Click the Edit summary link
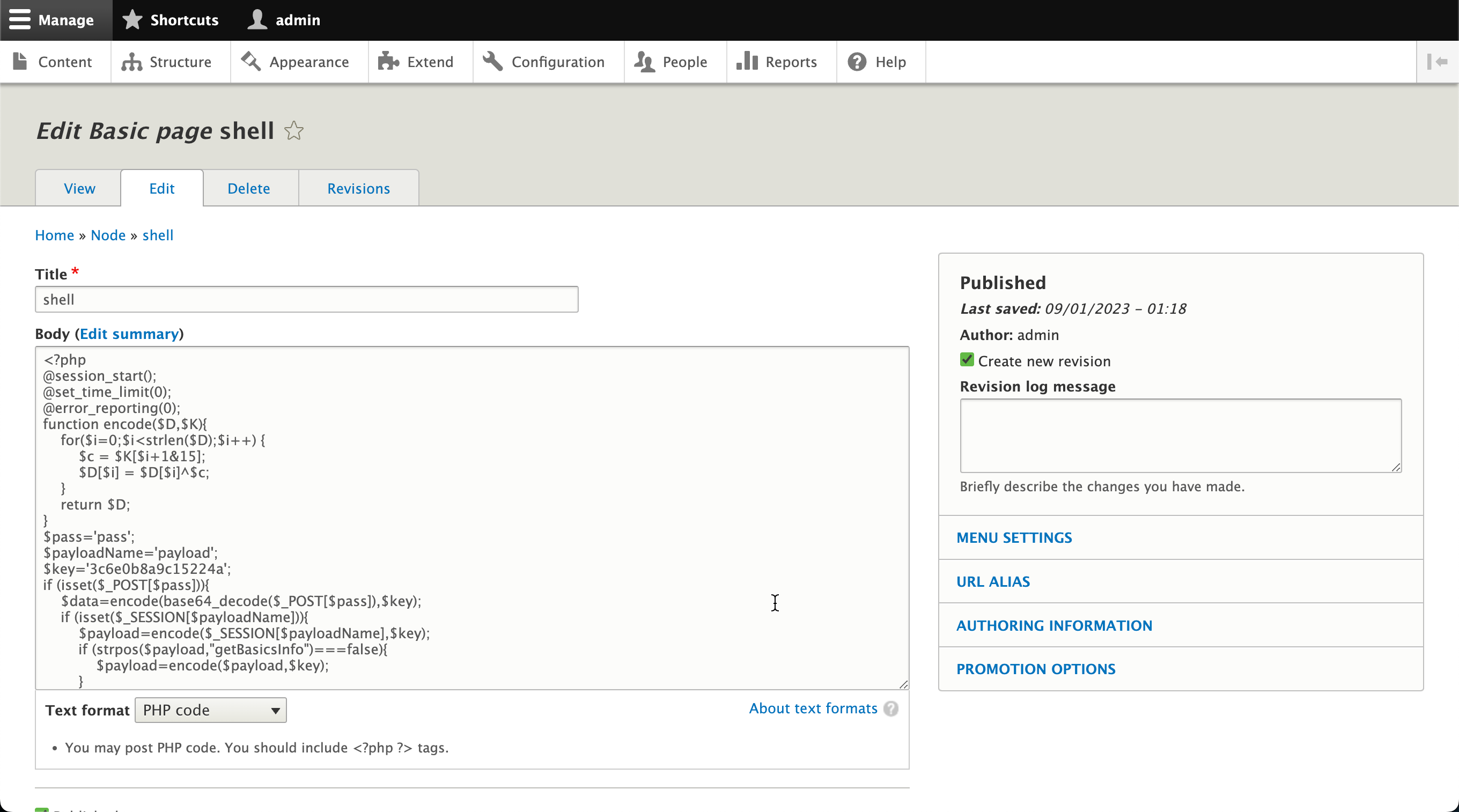Image resolution: width=1459 pixels, height=812 pixels. pos(129,334)
